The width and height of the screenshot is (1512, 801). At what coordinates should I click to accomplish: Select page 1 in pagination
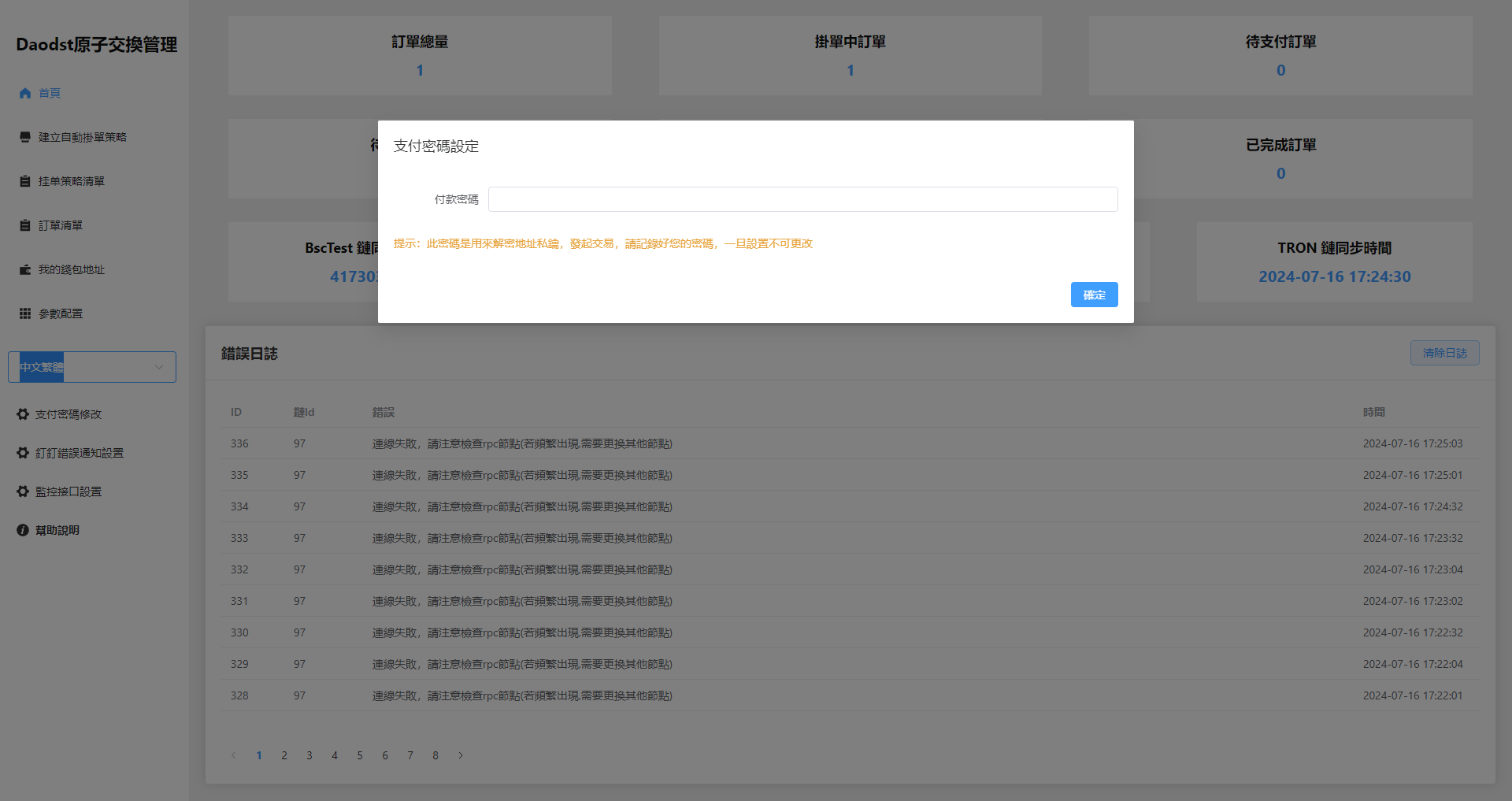[x=259, y=755]
